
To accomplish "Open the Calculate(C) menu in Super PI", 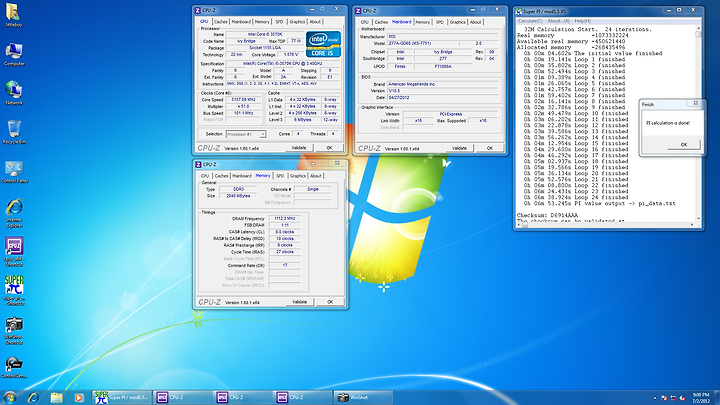I will [x=530, y=21].
